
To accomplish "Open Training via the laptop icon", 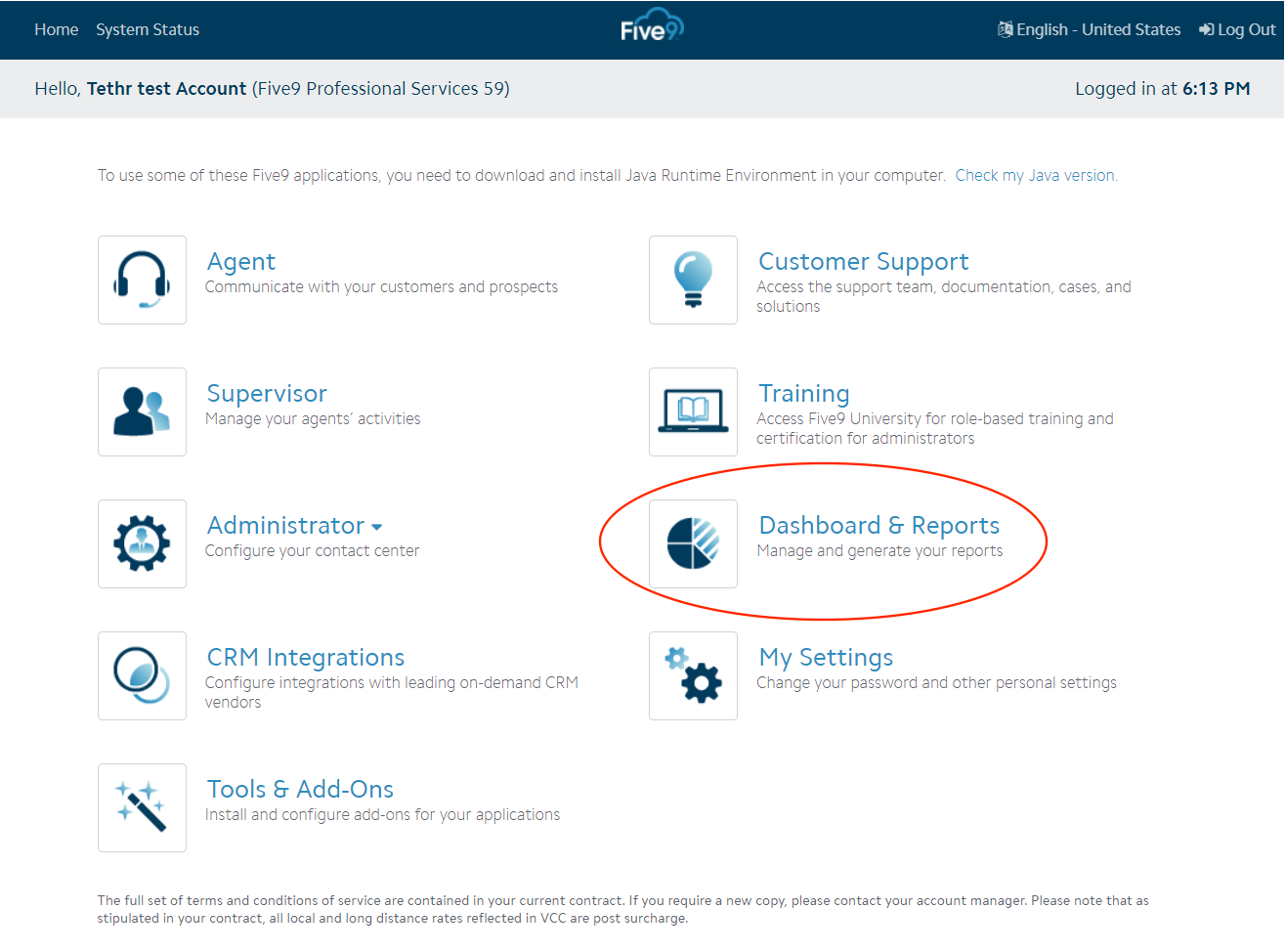I will [x=693, y=411].
